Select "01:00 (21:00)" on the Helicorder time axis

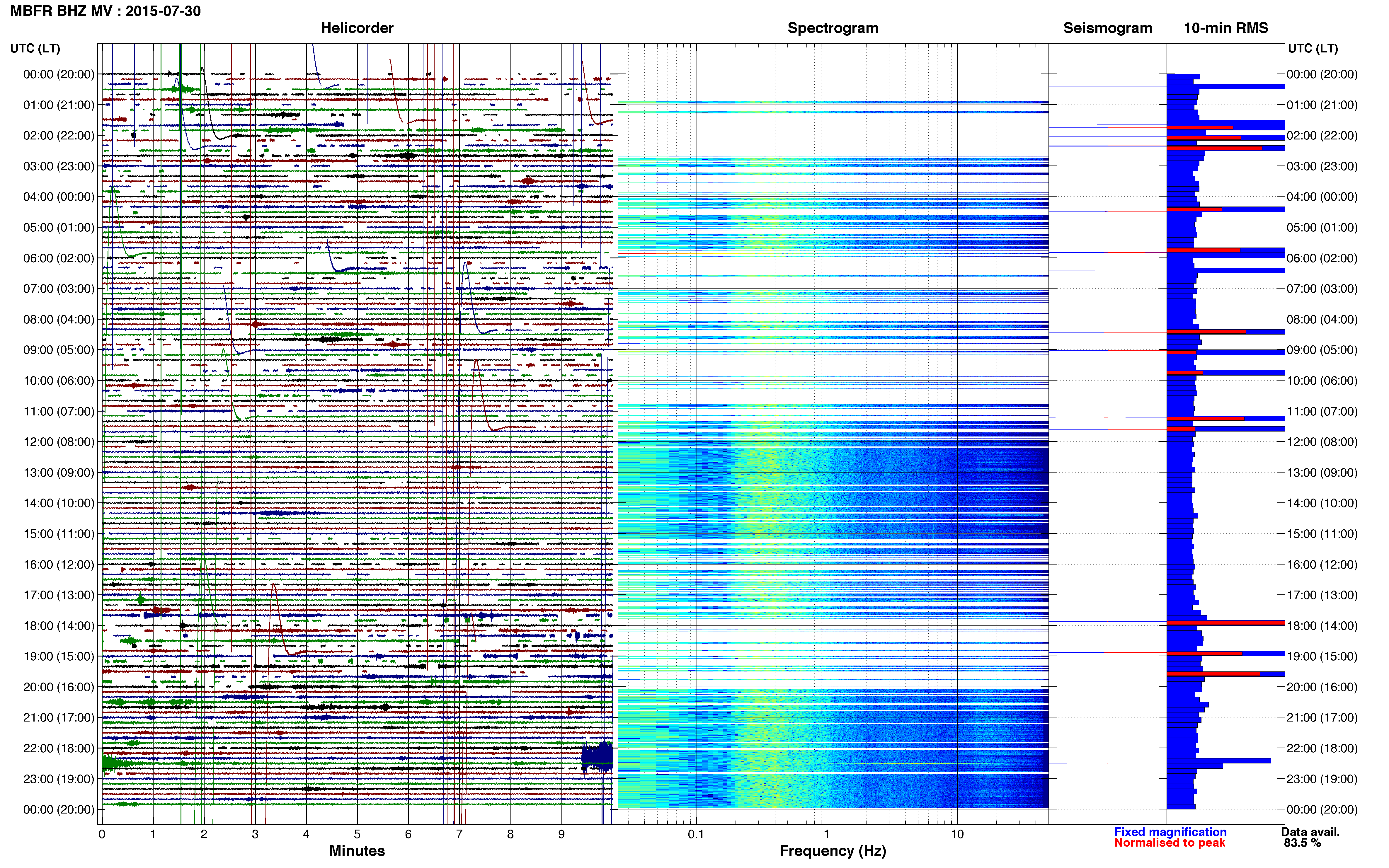59,105
